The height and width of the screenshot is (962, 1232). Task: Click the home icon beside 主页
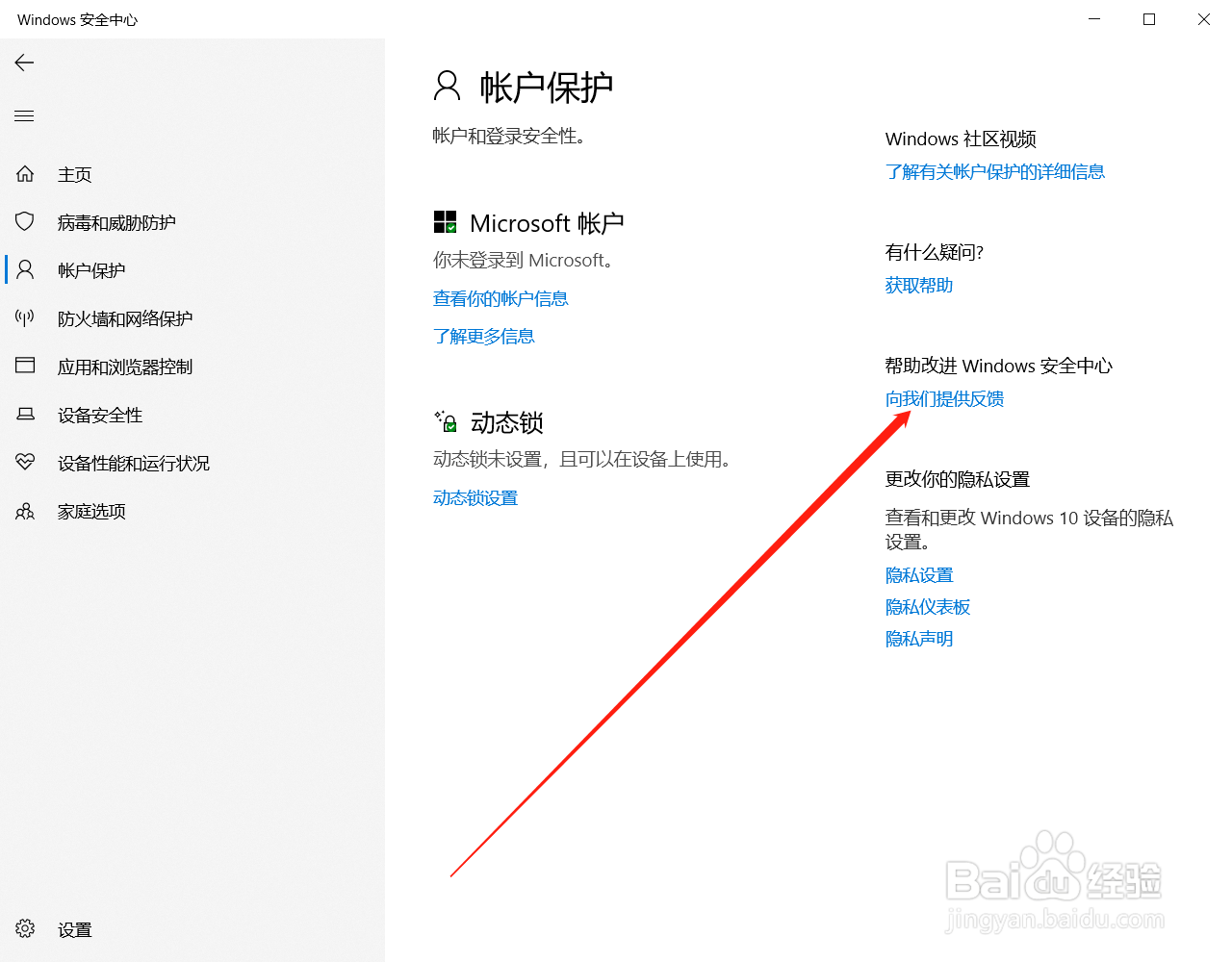(x=25, y=174)
